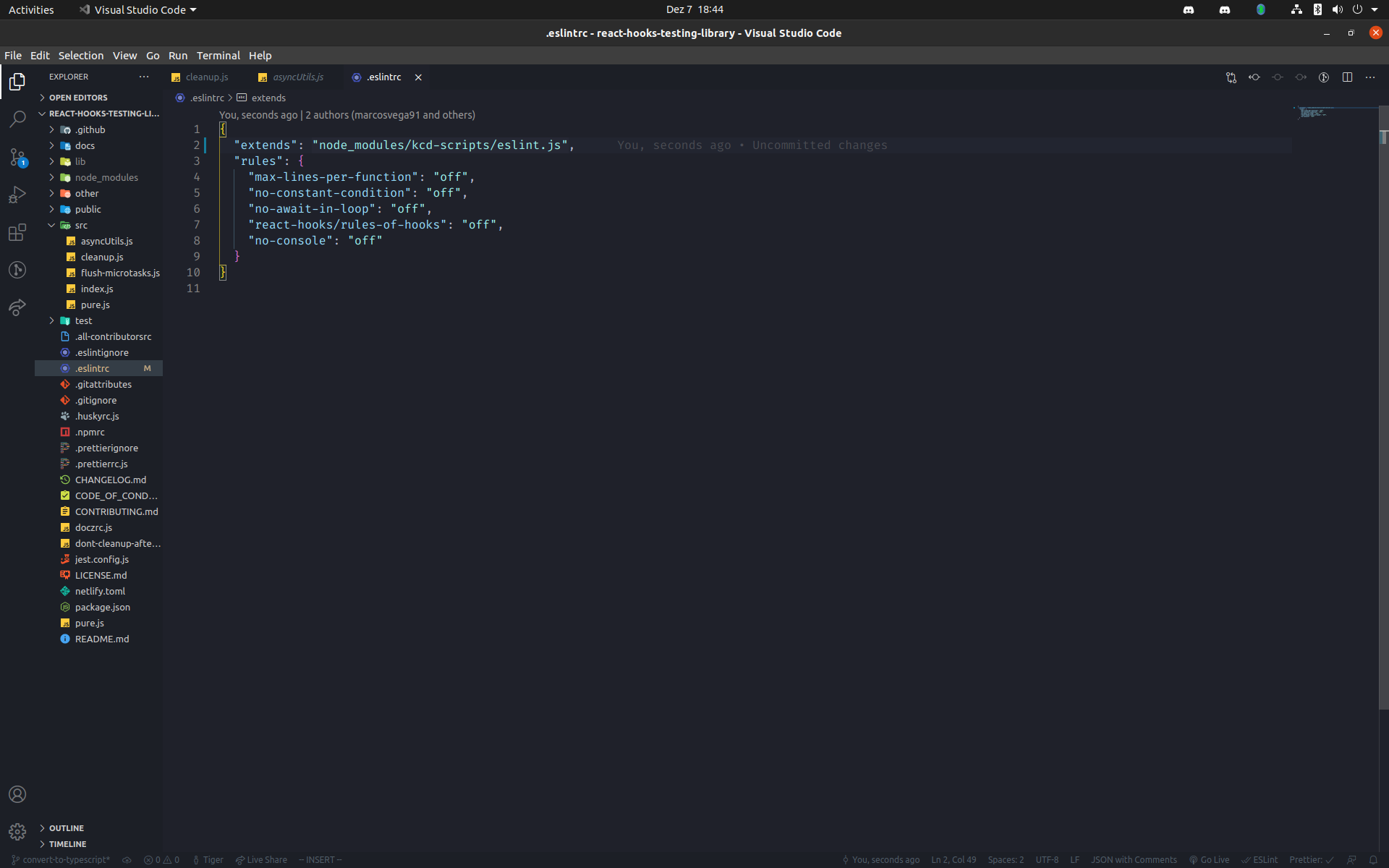Screen dimensions: 1389x868
Task: Expand the OUTLINE section
Action: (98, 828)
